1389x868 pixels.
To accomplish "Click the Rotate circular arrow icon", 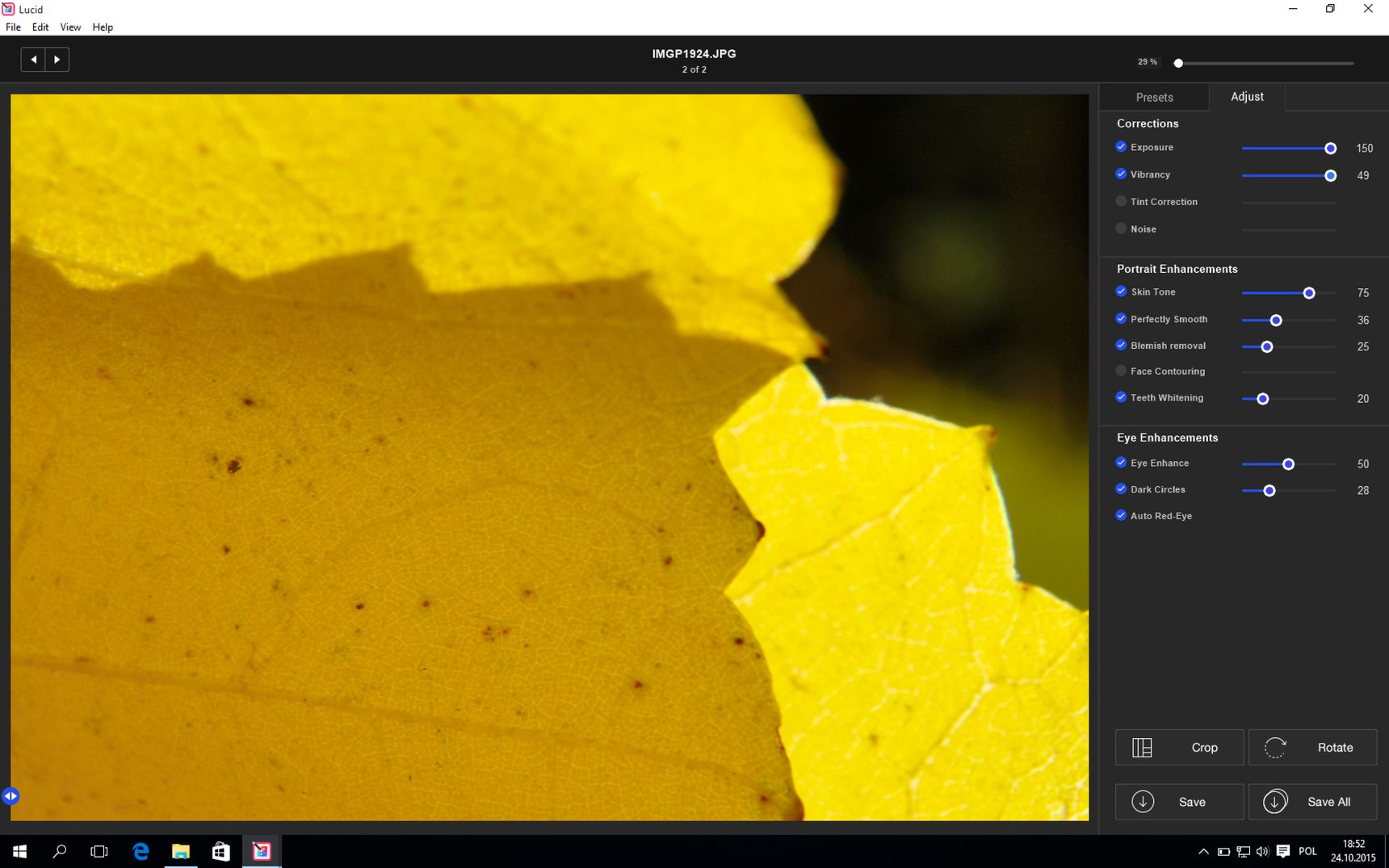I will click(1275, 748).
